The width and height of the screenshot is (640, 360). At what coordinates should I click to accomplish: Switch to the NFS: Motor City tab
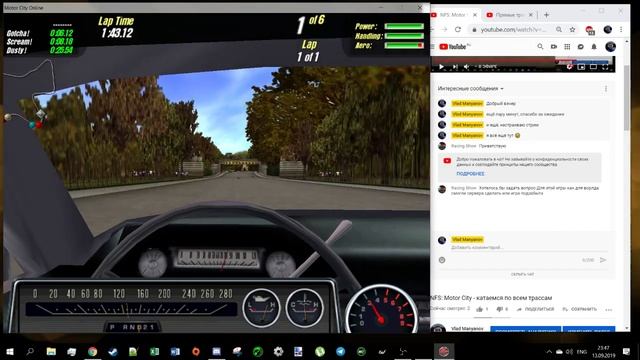click(453, 15)
